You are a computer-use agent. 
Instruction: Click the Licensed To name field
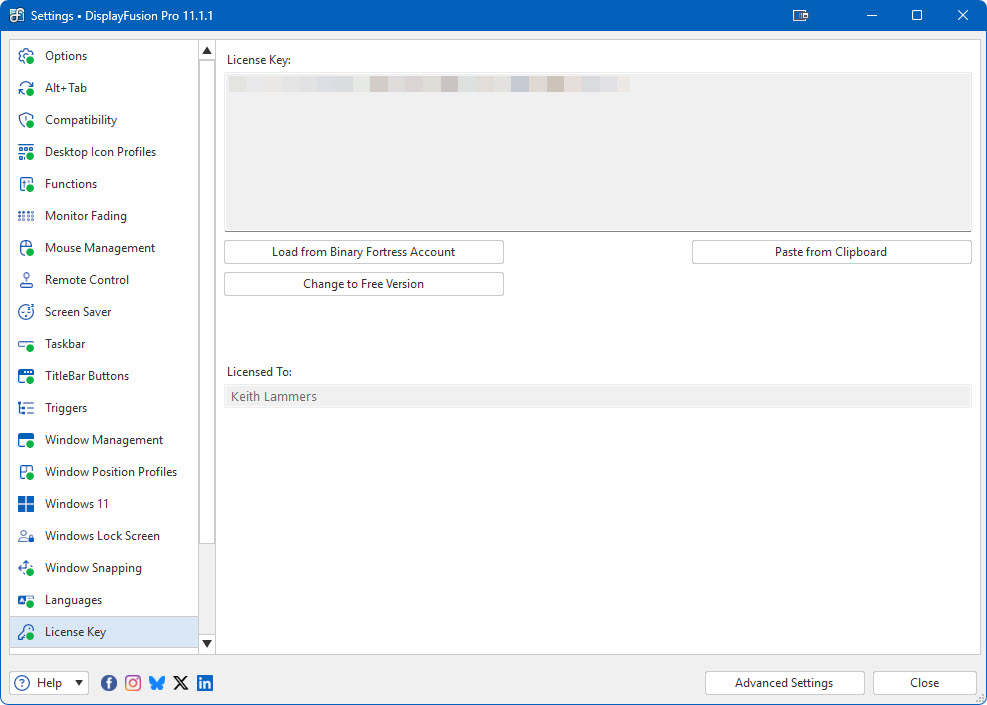(598, 397)
